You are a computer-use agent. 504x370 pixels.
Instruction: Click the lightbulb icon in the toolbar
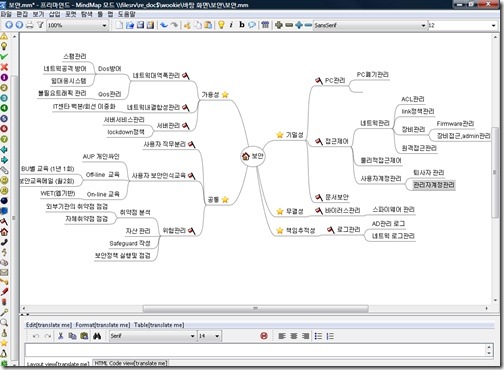pyautogui.click(x=221, y=25)
